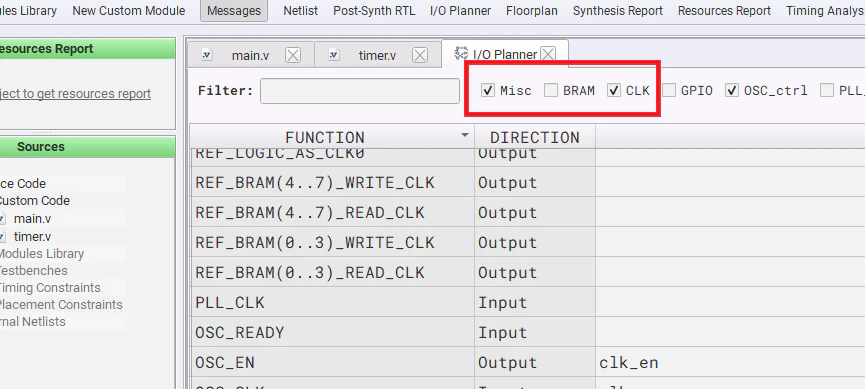
Task: Click the main.v tab file icon
Action: [x=207, y=55]
